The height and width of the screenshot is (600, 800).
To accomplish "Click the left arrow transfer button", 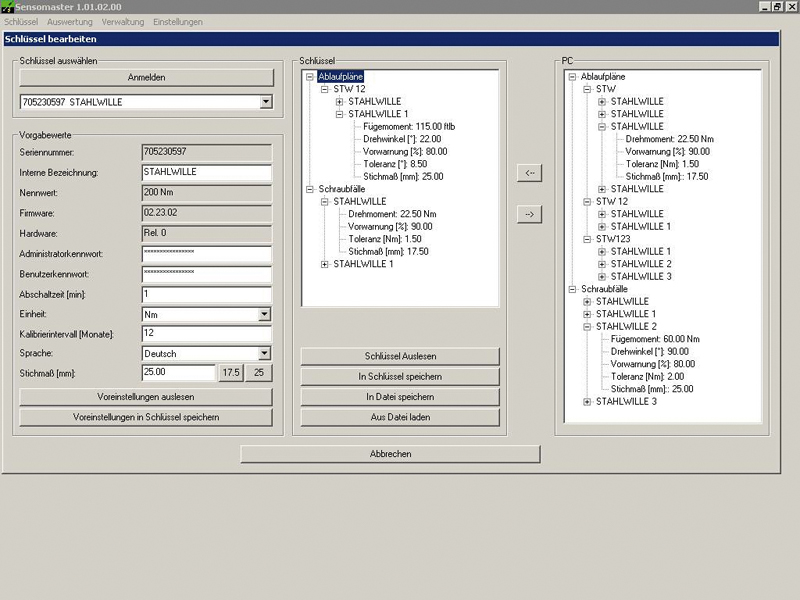I will [x=530, y=173].
